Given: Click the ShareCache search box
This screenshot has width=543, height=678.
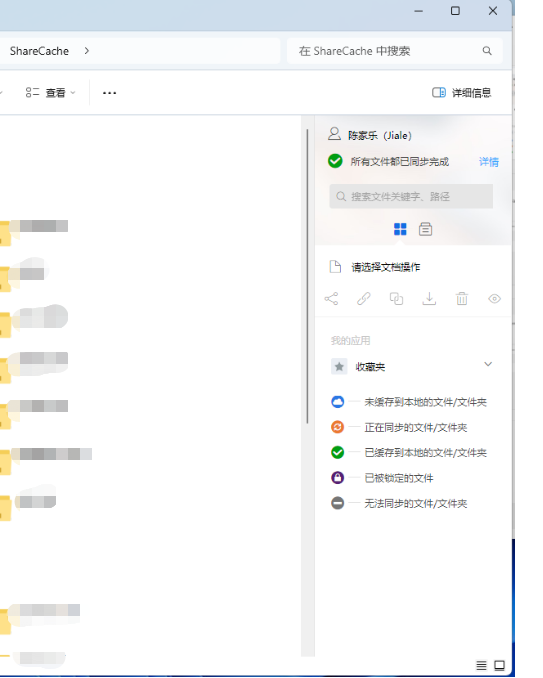Looking at the screenshot, I should [395, 51].
